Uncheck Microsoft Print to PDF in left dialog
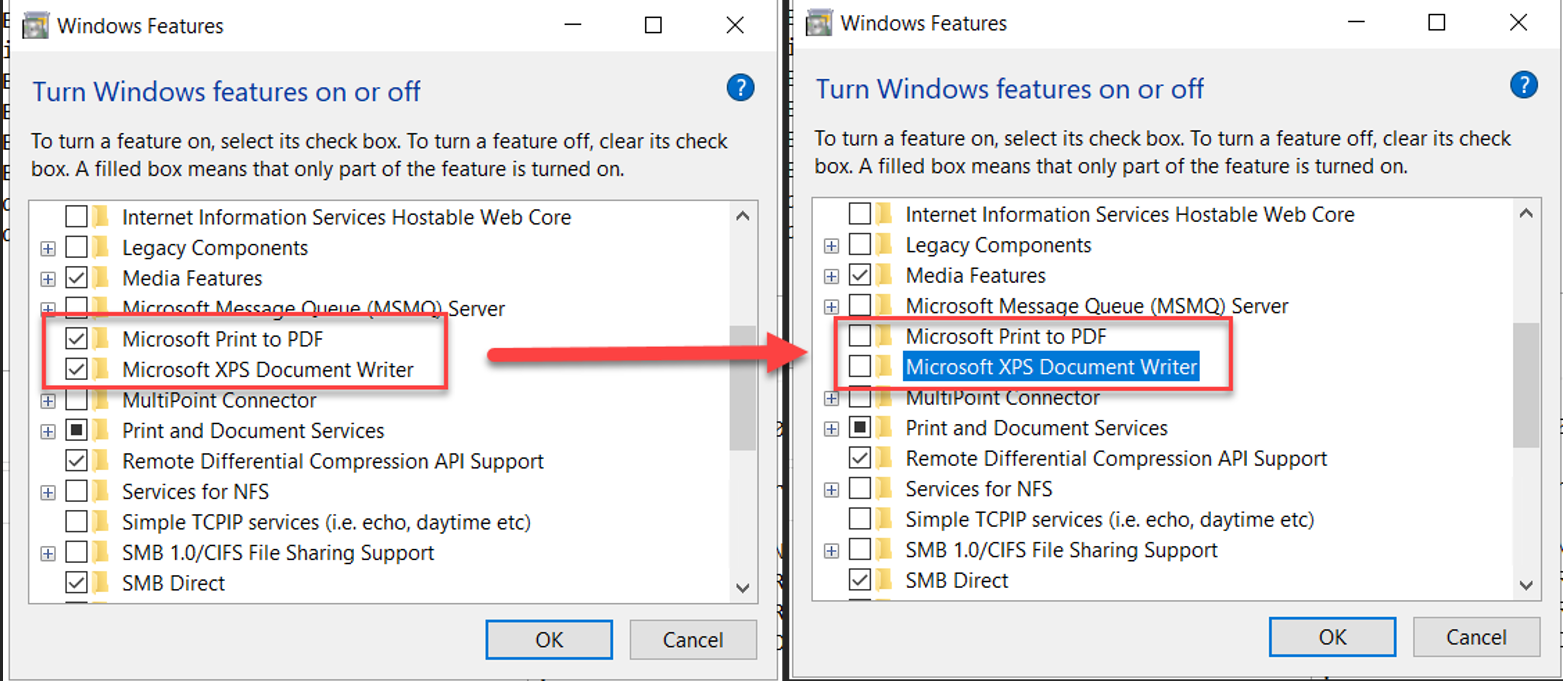This screenshot has width=1563, height=681. pos(76,339)
